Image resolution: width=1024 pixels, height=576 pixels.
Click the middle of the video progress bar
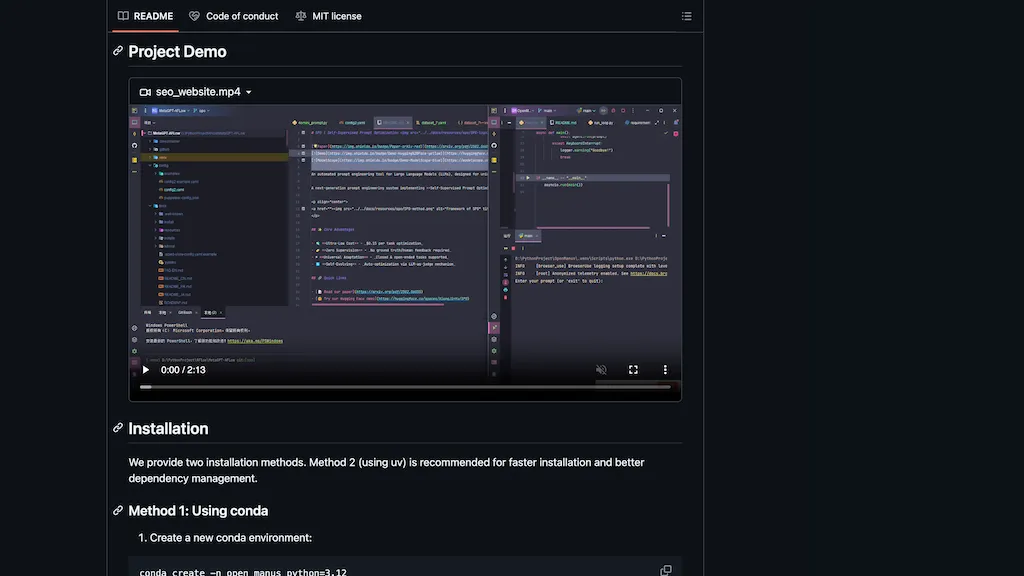pyautogui.click(x=405, y=387)
